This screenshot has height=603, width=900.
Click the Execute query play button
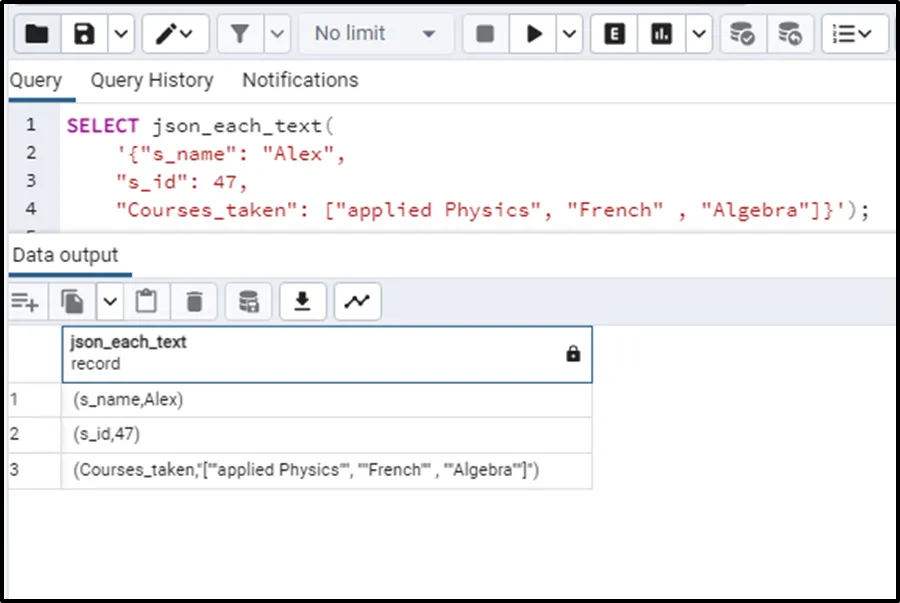[x=534, y=34]
